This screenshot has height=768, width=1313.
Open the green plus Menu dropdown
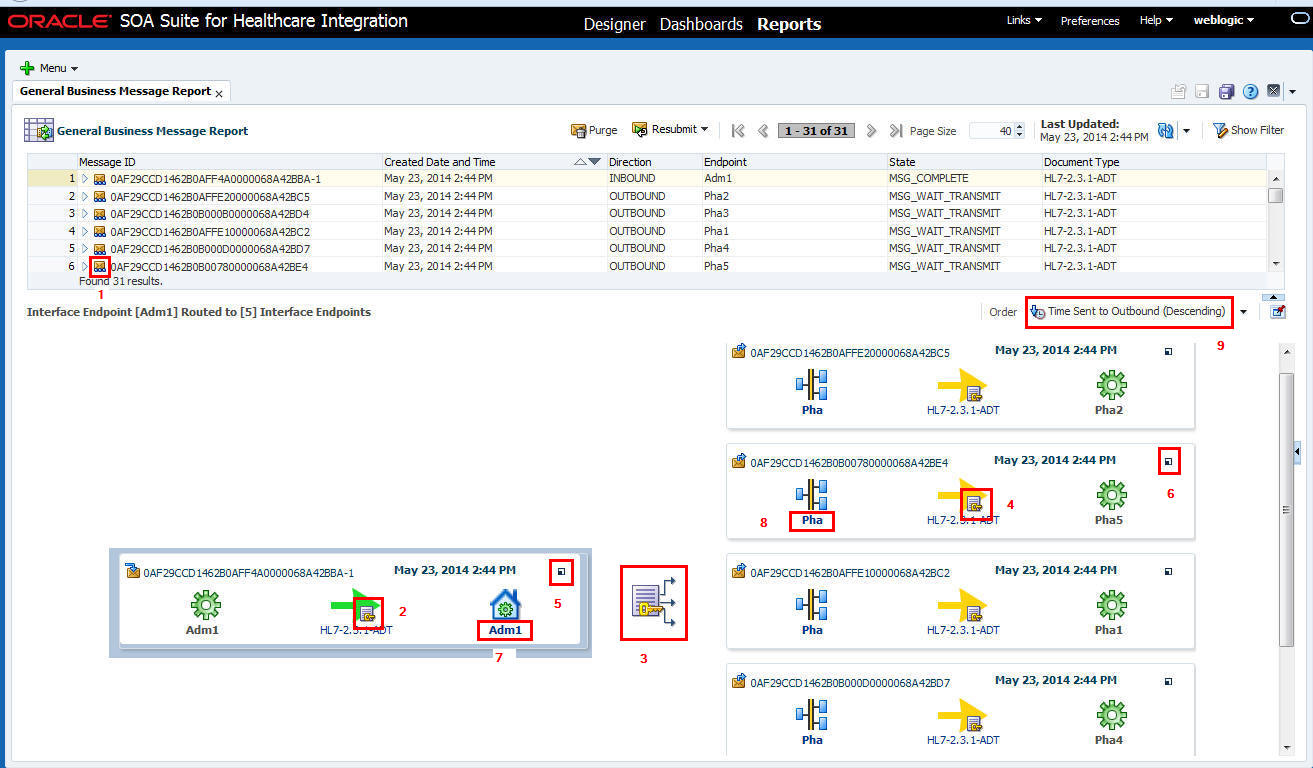49,68
